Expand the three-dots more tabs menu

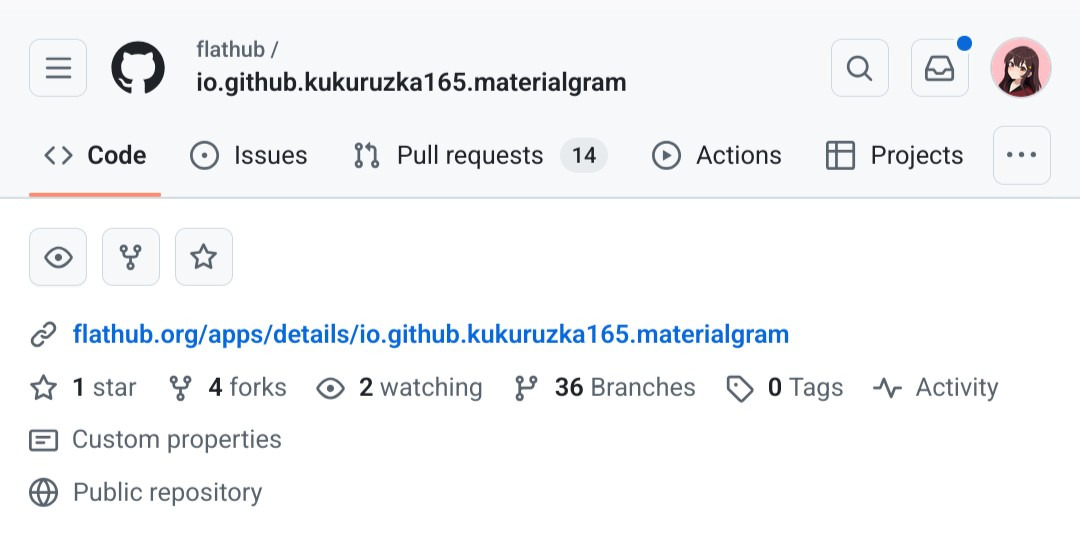tap(1021, 155)
